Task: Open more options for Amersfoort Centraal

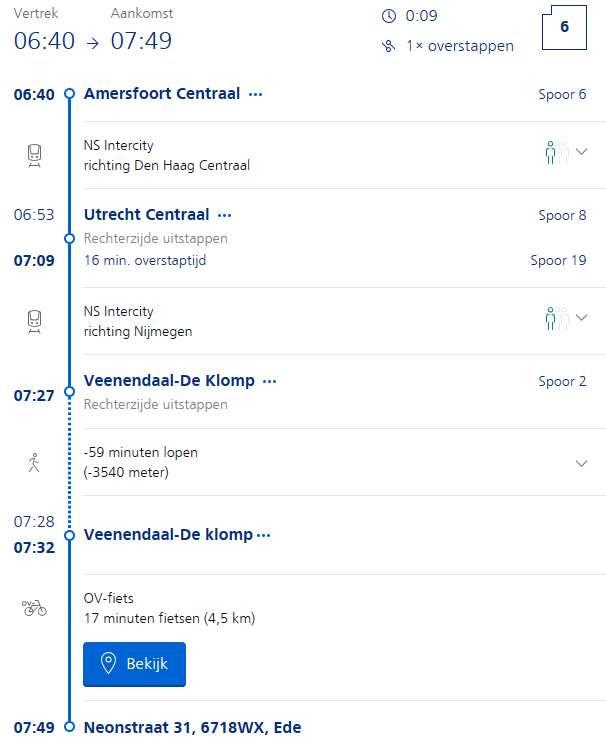Action: pyautogui.click(x=255, y=95)
